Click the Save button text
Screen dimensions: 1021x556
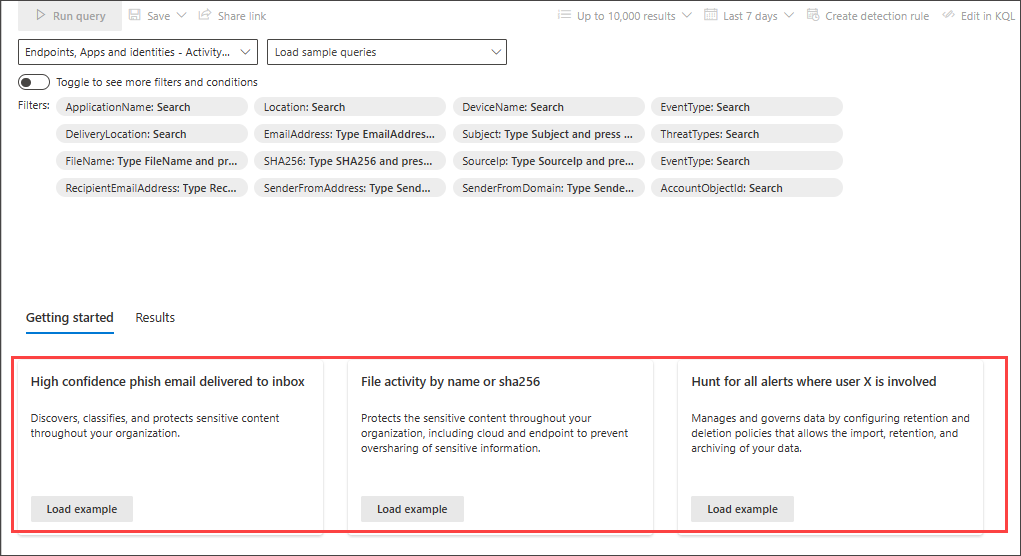click(158, 16)
